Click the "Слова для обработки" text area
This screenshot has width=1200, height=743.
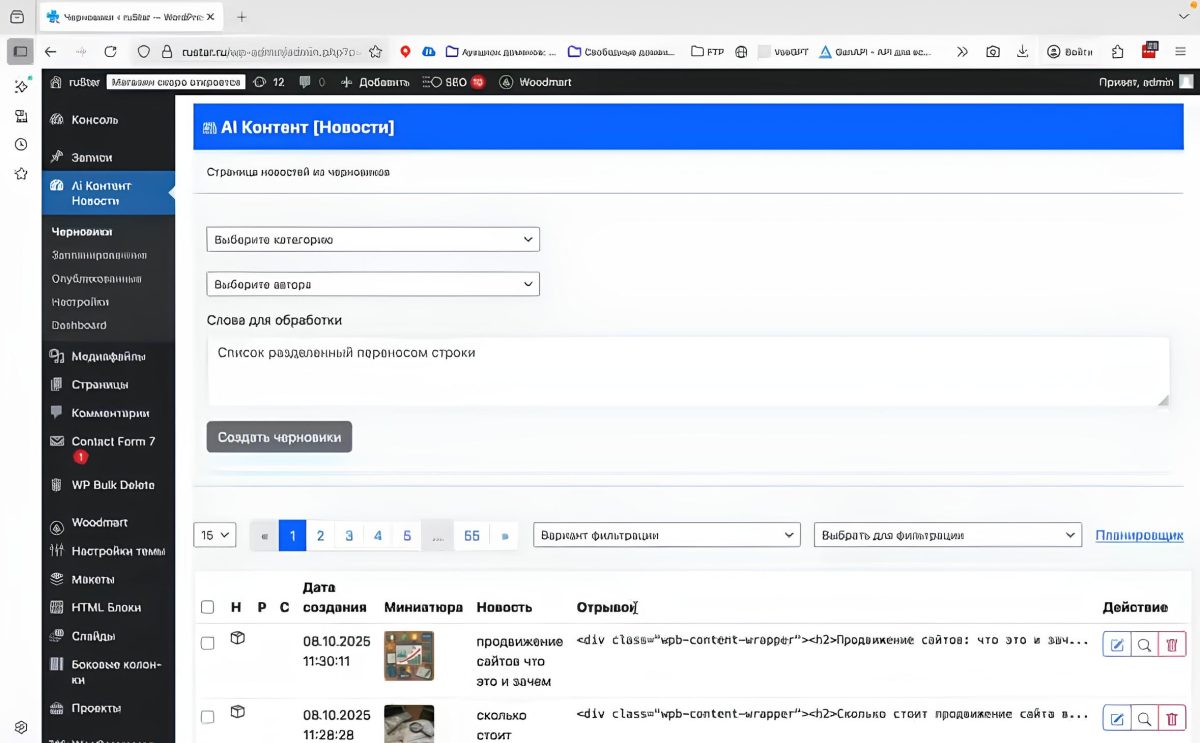687,371
